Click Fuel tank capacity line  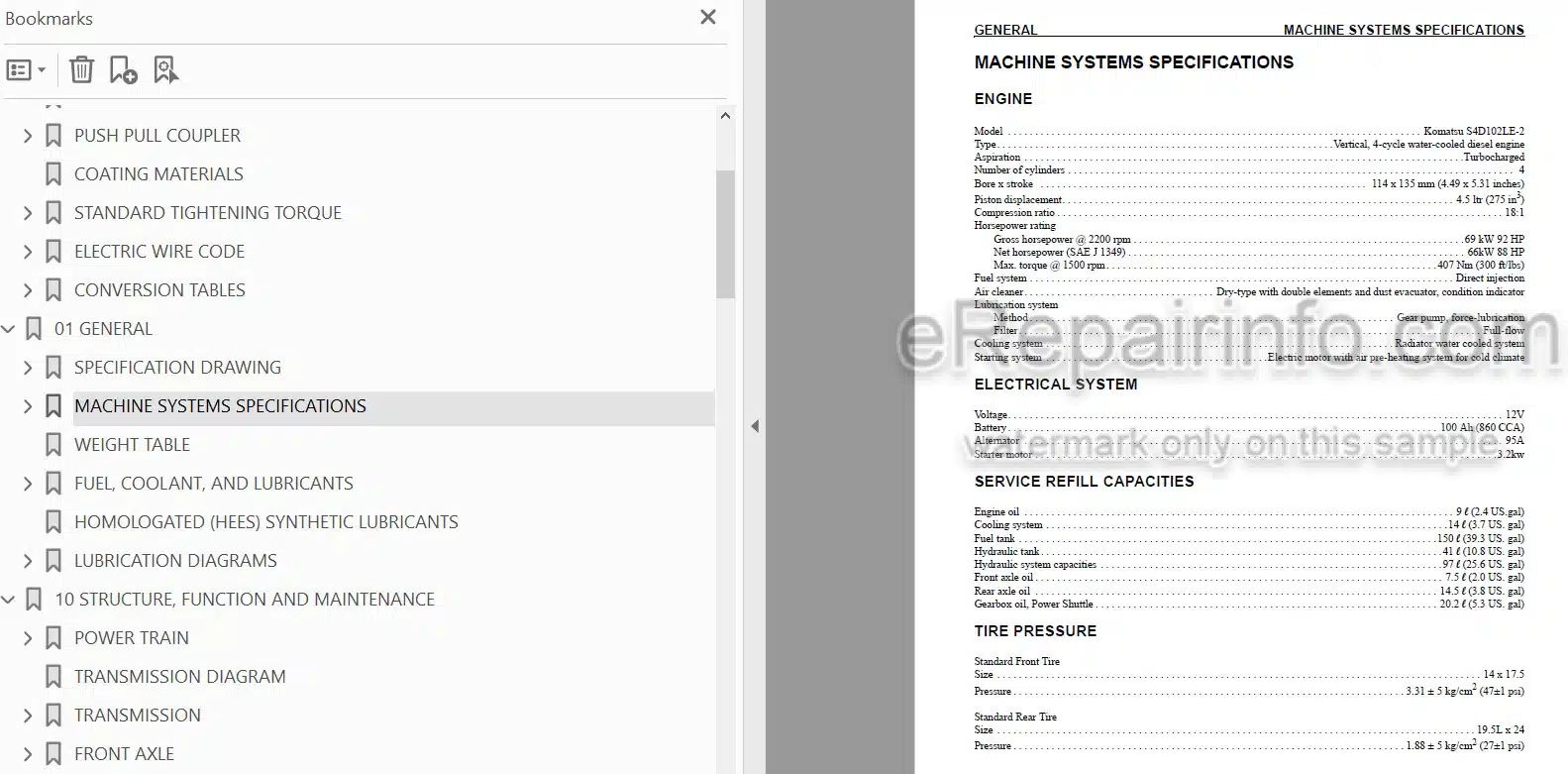pyautogui.click(x=1249, y=538)
